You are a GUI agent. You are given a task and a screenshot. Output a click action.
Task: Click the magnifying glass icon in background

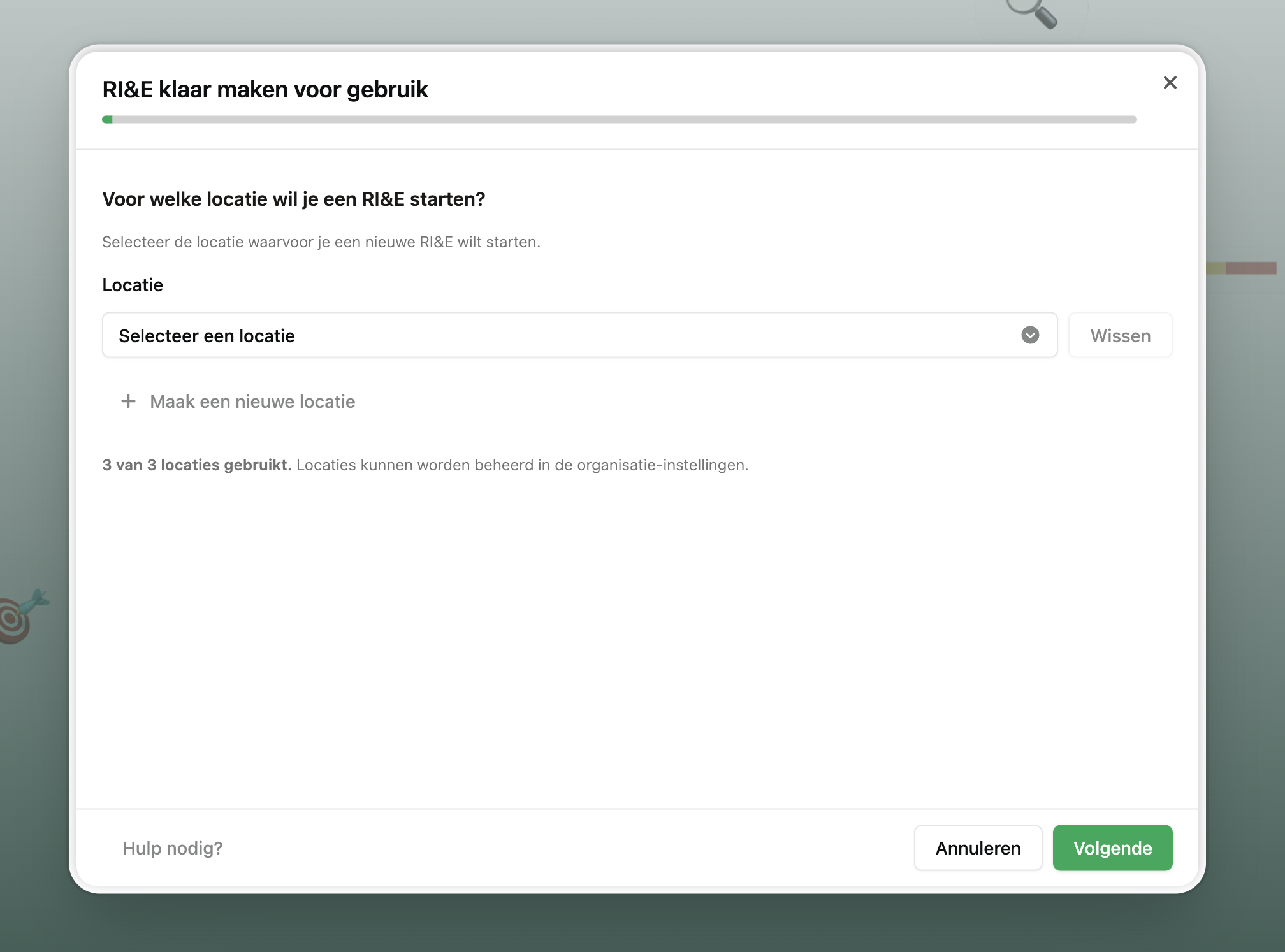click(1033, 13)
